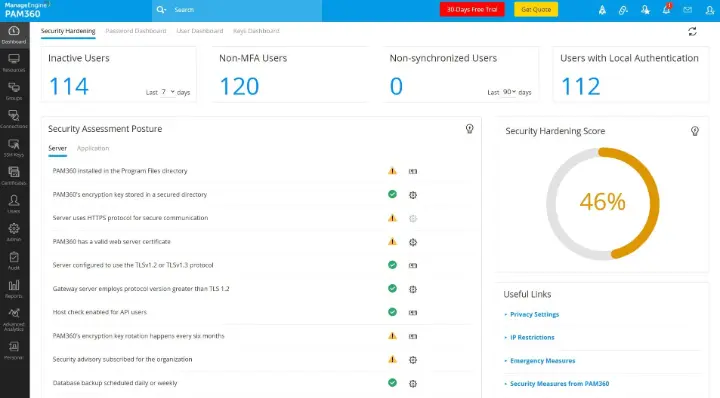The height and width of the screenshot is (398, 720).
Task: Switch to the Application sub-tab
Action: 93,148
